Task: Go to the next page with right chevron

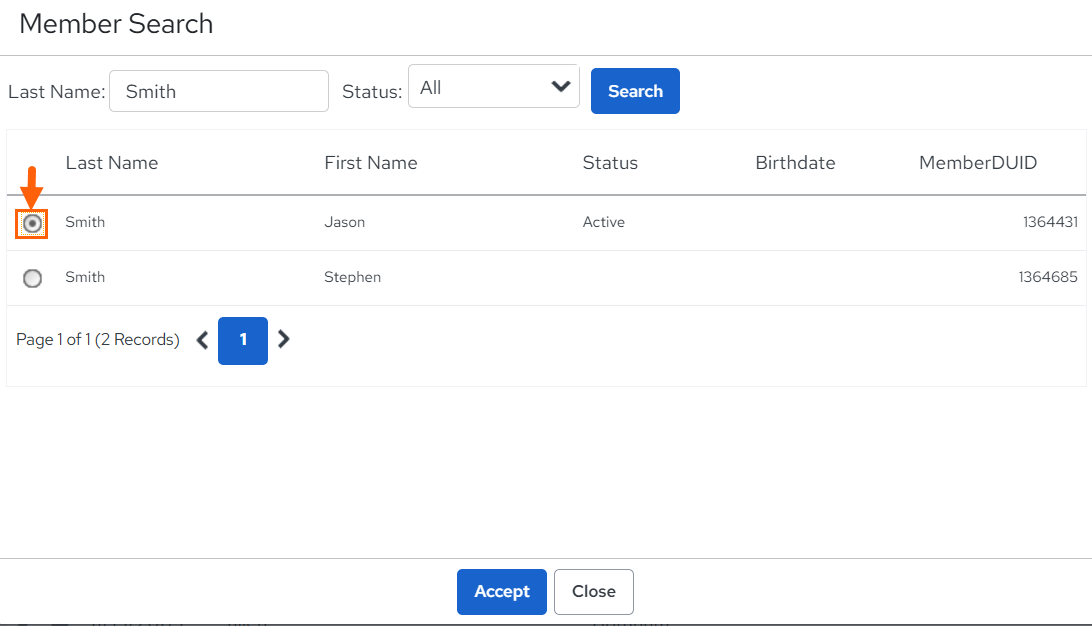Action: (283, 339)
